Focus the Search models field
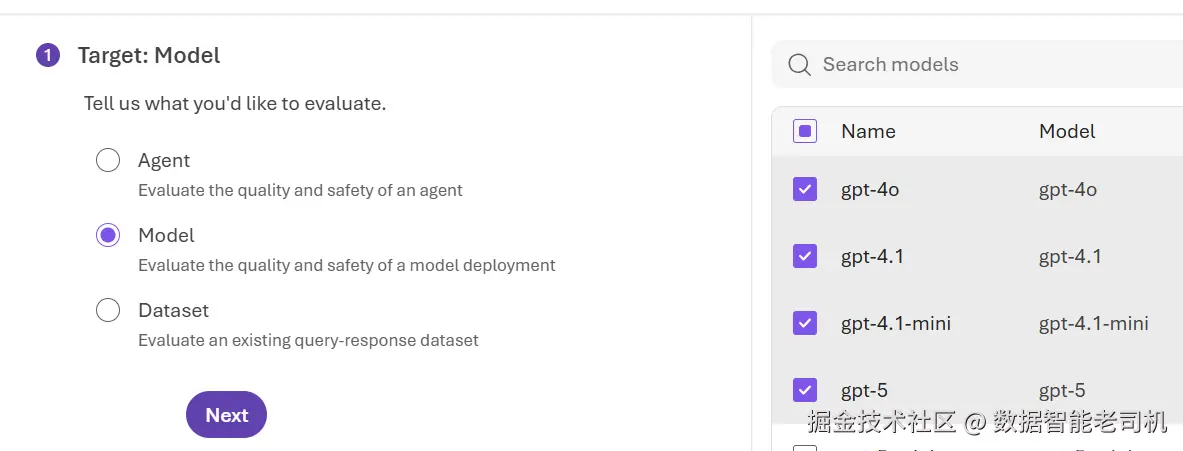Image resolution: width=1183 pixels, height=451 pixels. pyautogui.click(x=977, y=64)
